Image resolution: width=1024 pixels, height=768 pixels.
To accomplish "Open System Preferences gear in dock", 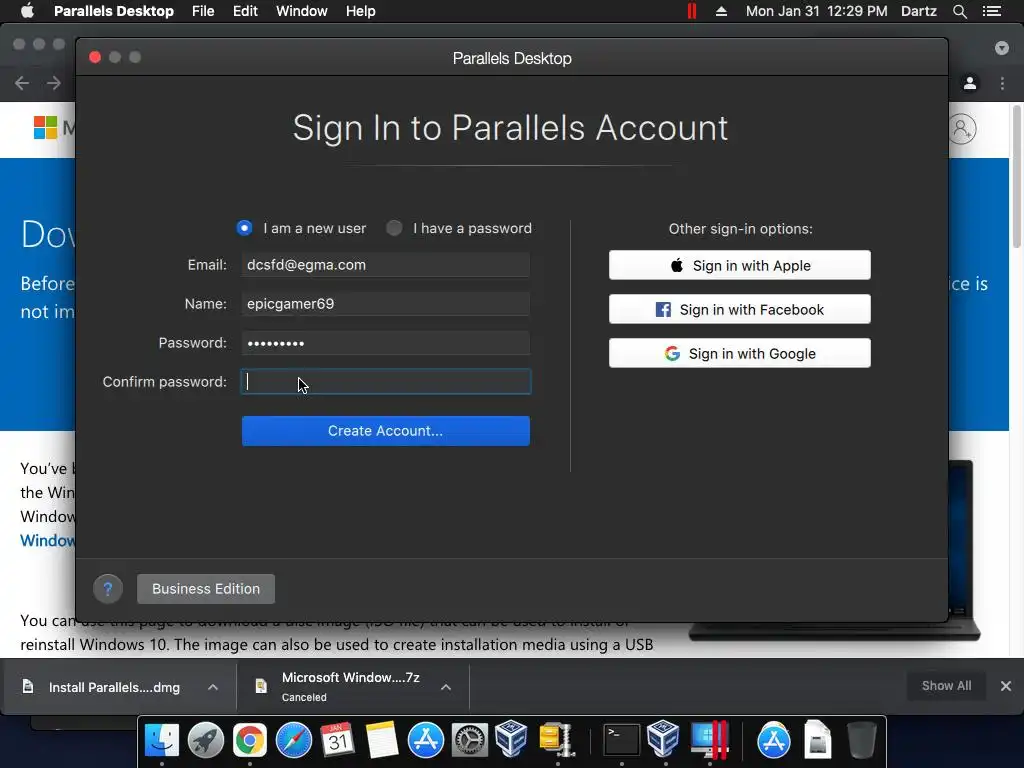I will click(x=470, y=741).
